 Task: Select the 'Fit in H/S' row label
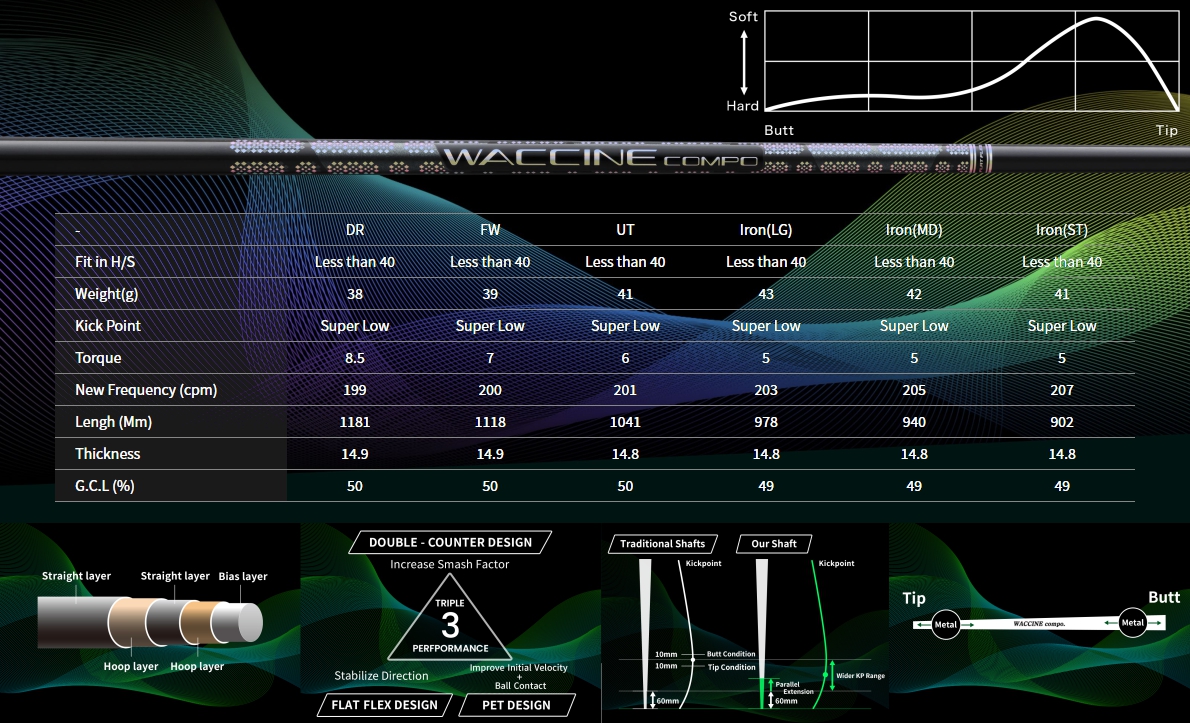105,262
